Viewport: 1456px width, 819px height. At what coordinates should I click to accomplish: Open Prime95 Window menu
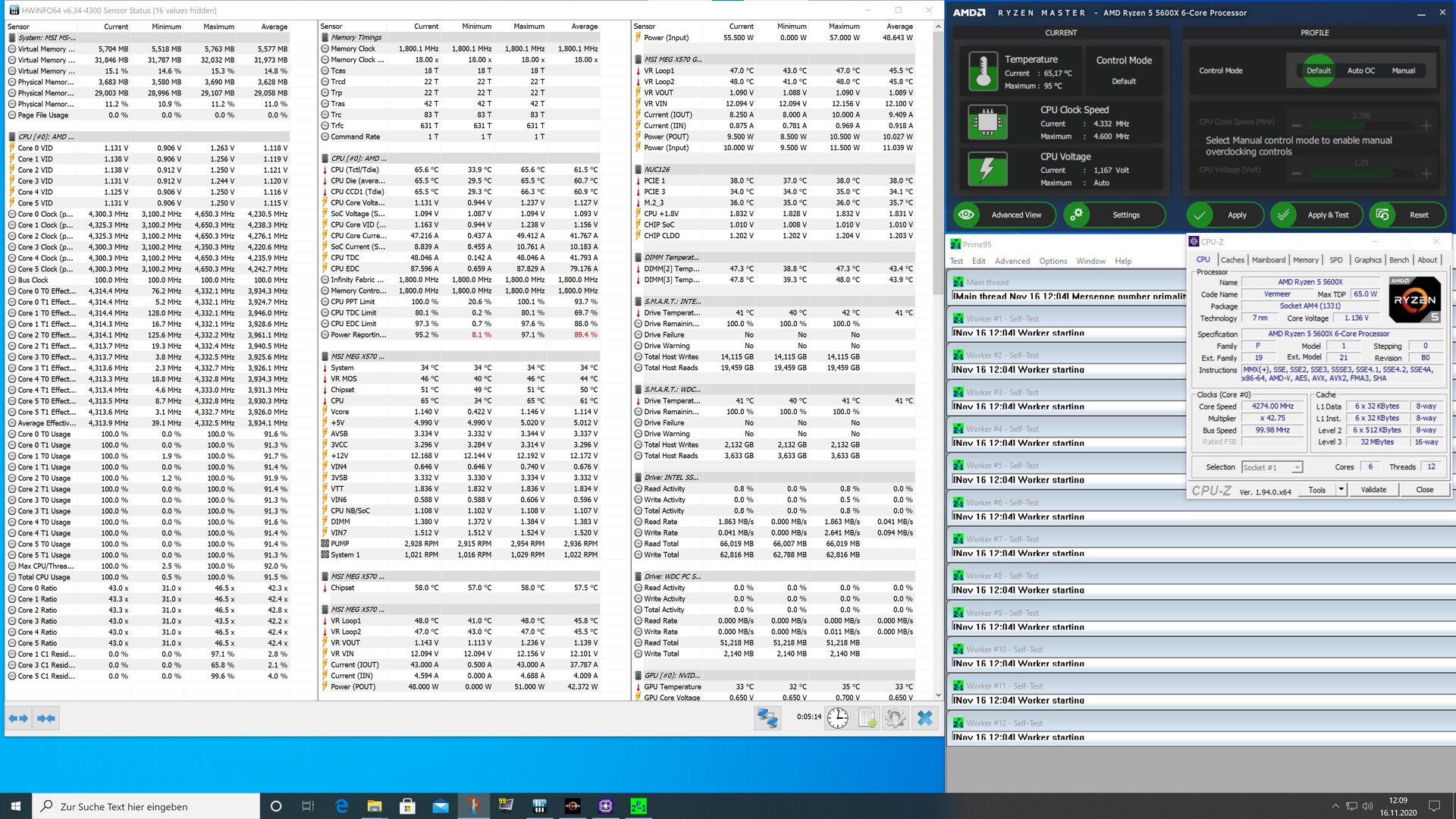tap(1090, 261)
